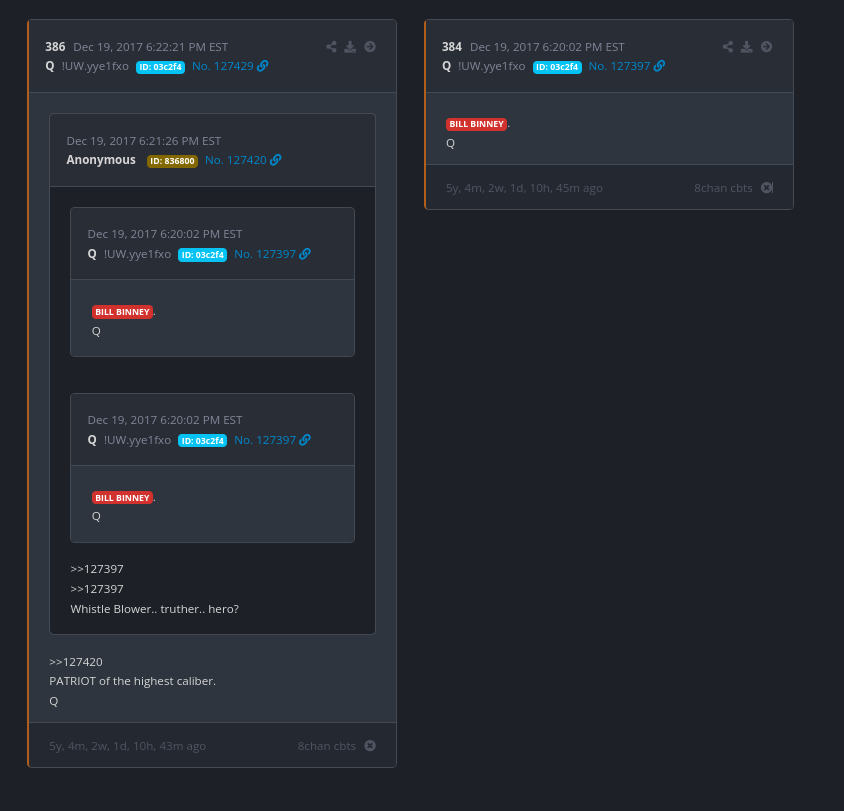This screenshot has width=844, height=811.
Task: Click tripcode !UW.yye1fxo in post 386 header
Action: pos(95,66)
